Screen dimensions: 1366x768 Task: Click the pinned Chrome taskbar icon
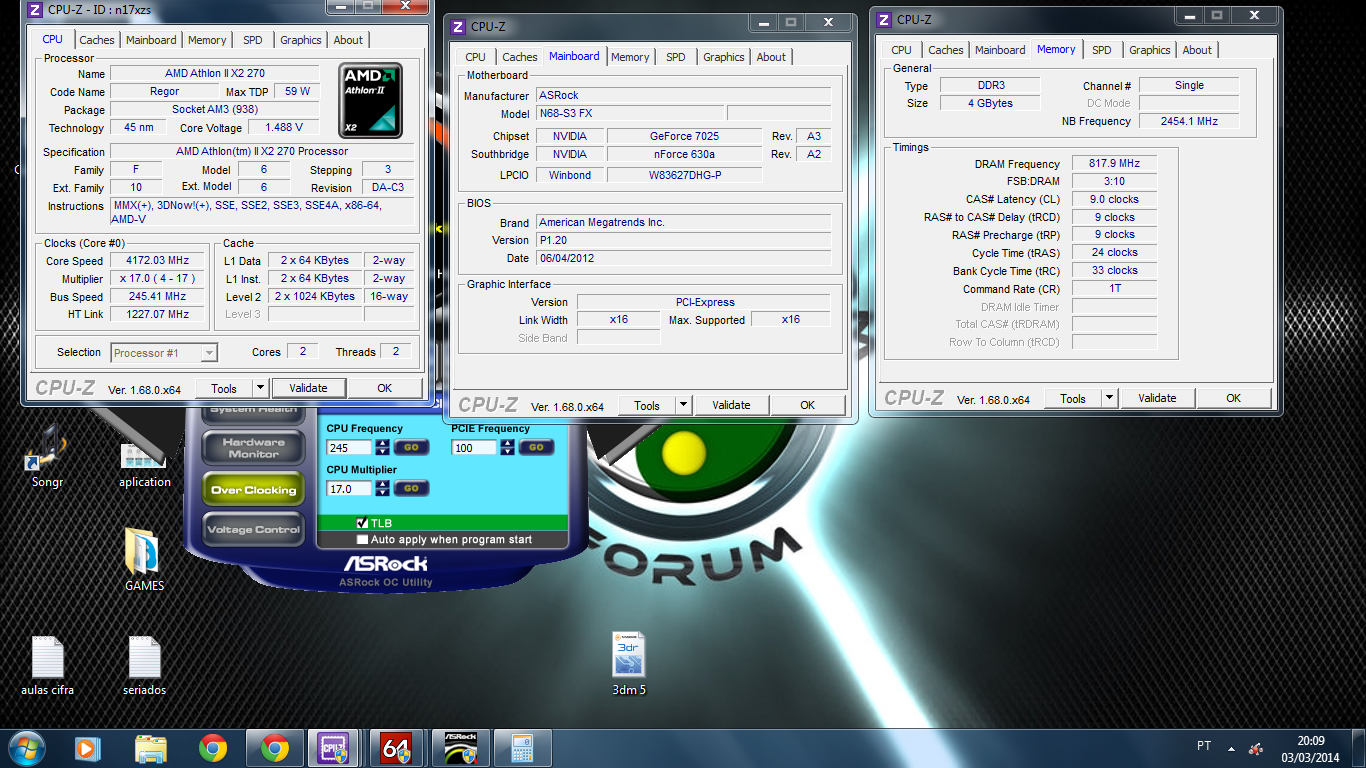(x=212, y=748)
